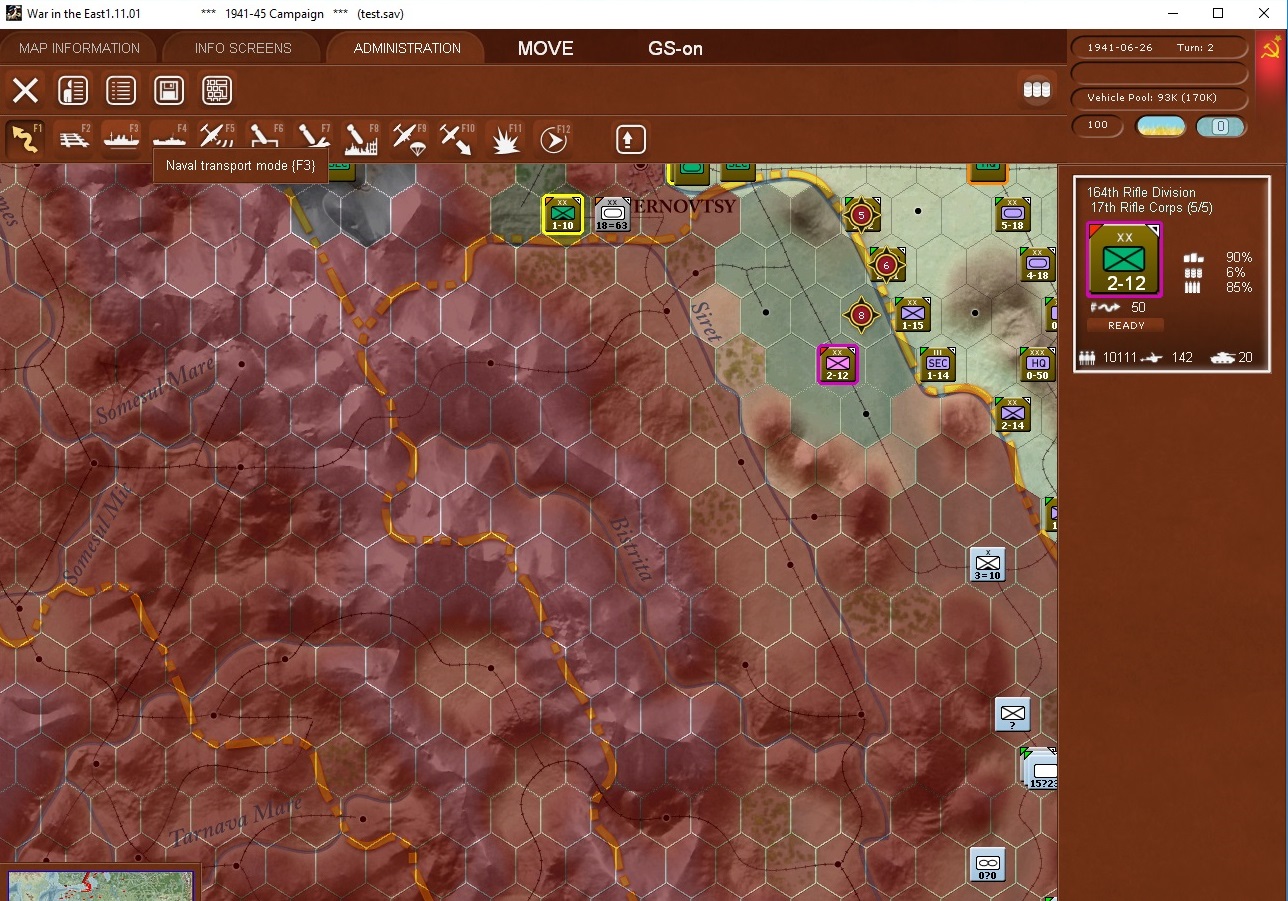This screenshot has height=901, width=1288.
Task: Click the red marker numbered 5
Action: click(x=861, y=214)
